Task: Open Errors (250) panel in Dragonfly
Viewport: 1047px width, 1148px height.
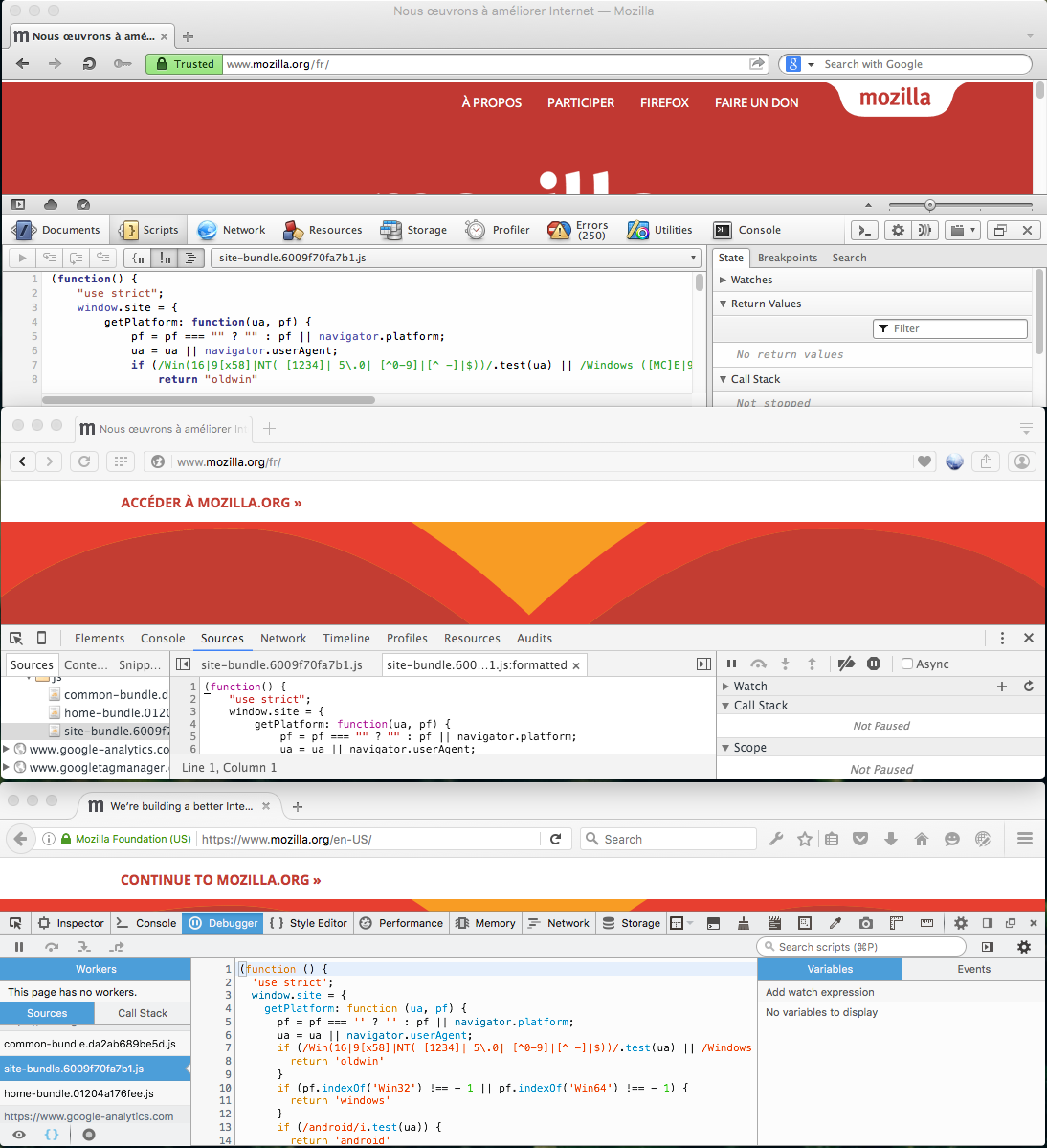Action: (578, 230)
